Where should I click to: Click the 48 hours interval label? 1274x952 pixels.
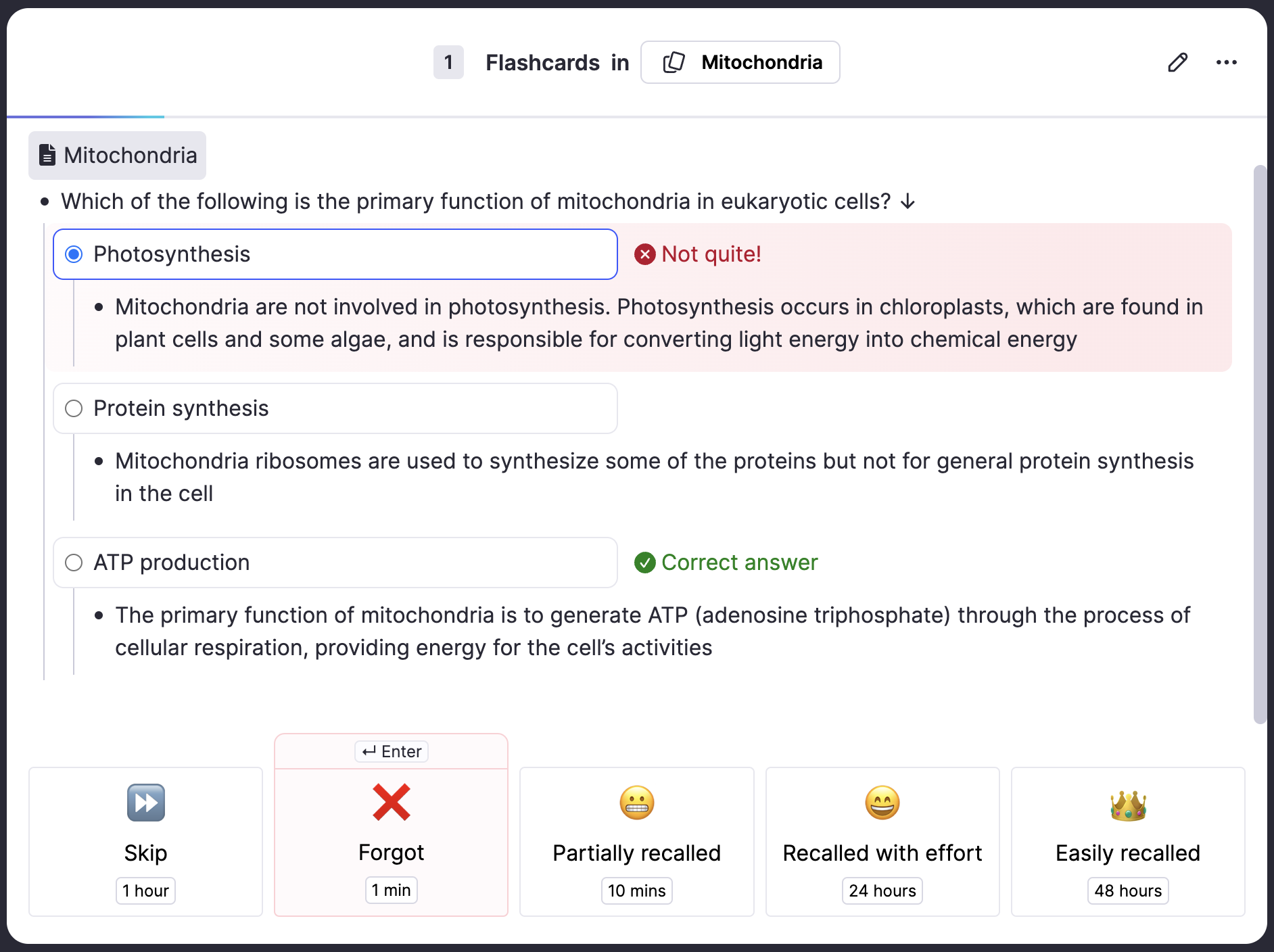(1127, 890)
